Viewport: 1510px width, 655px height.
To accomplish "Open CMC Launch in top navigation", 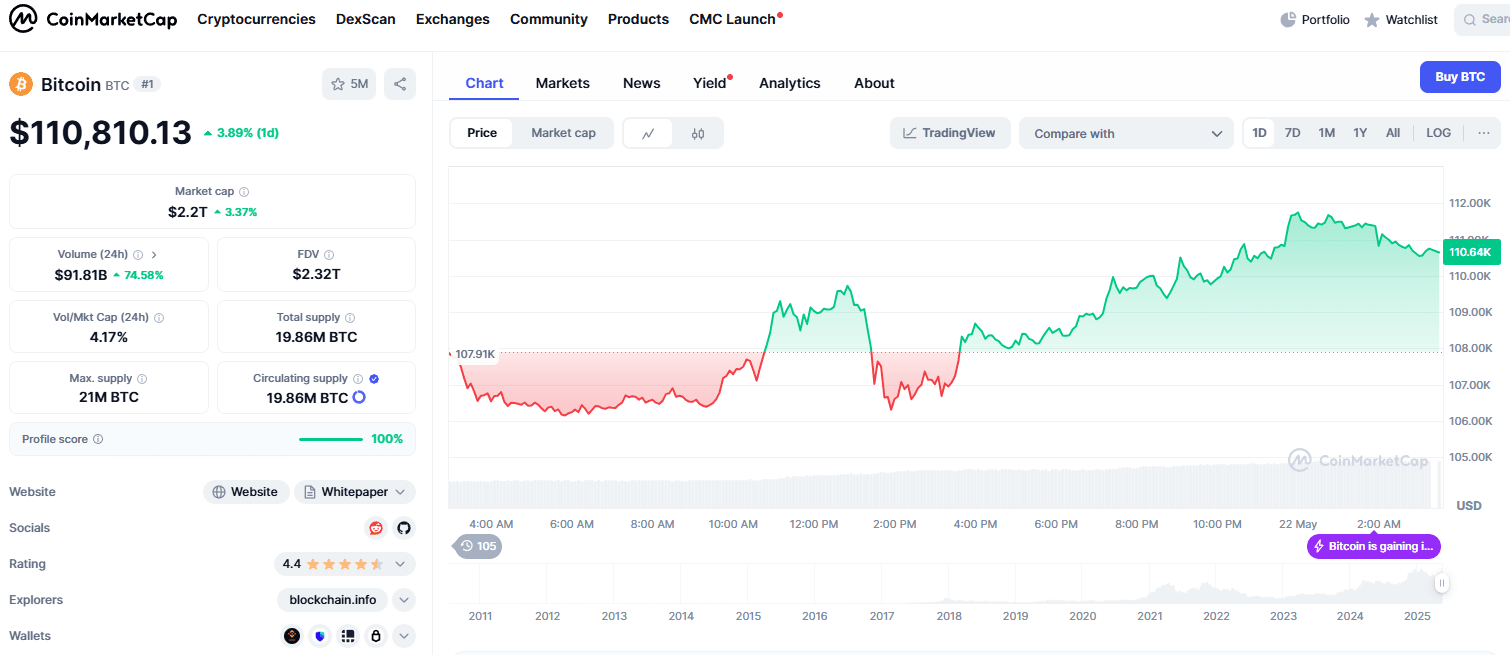I will click(733, 19).
